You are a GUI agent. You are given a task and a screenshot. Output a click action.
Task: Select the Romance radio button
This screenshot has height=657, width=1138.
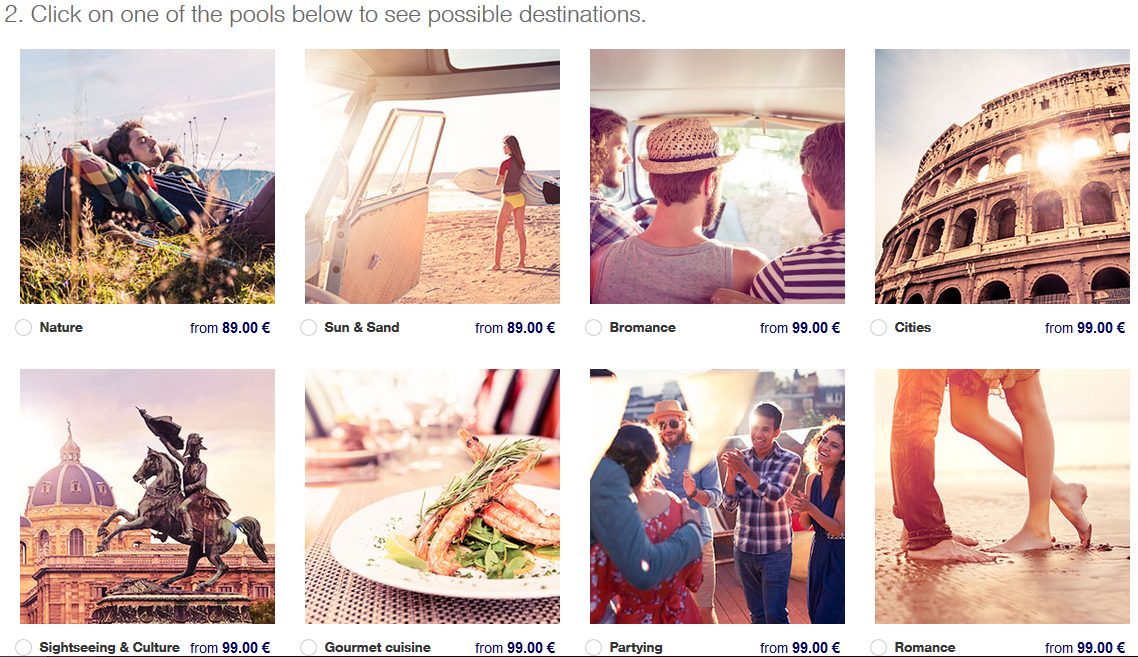pyautogui.click(x=878, y=647)
